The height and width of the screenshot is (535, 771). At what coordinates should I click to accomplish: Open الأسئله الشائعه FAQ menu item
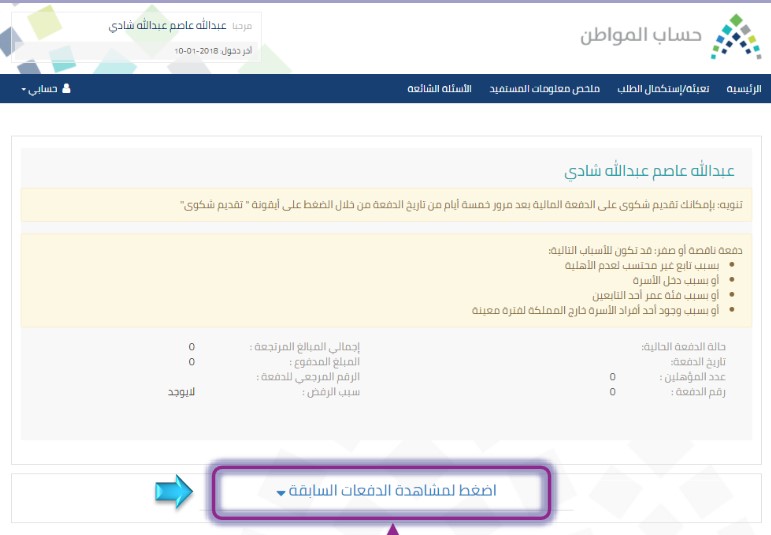coord(439,89)
